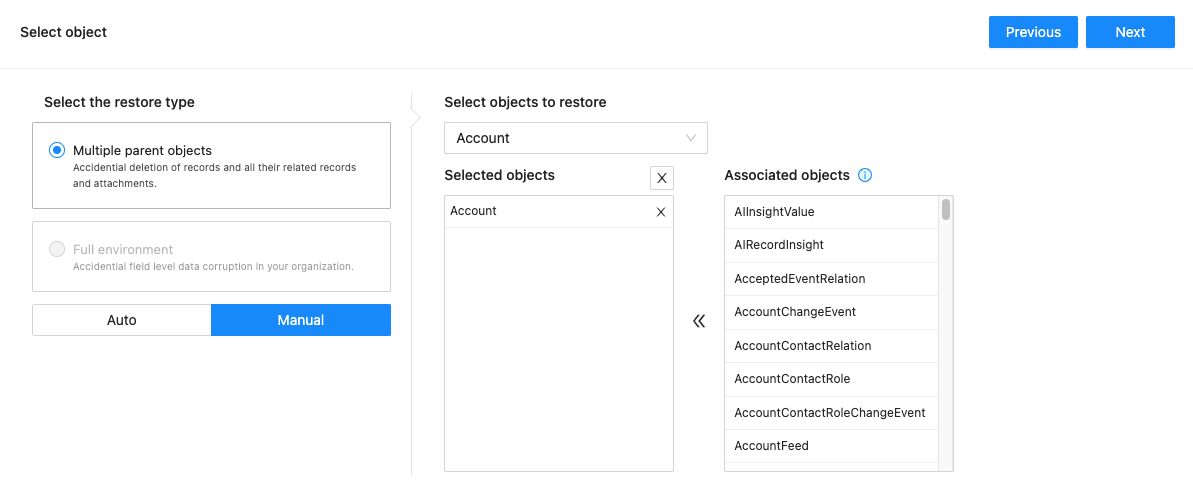Switch to Auto mode

122,320
